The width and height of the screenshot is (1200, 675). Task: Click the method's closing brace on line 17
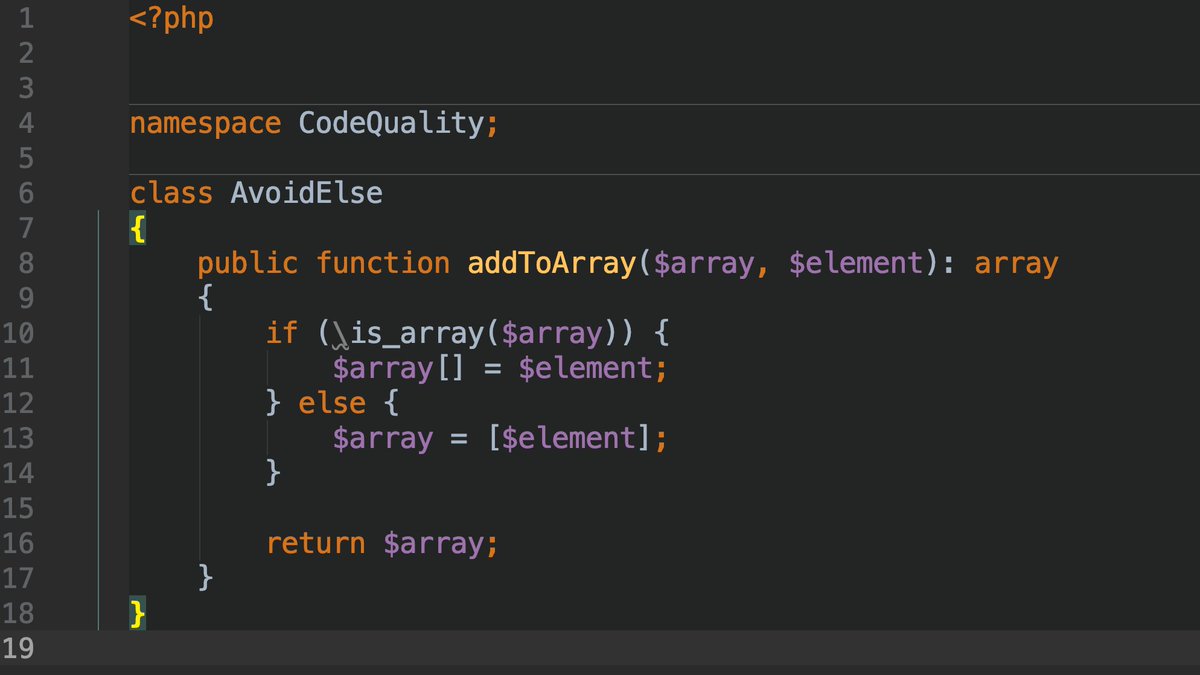point(206,578)
